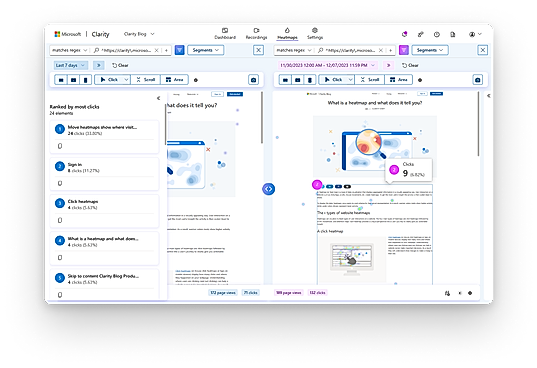Select PC device view in right pane
Screen dimensions: 537x368
pos(285,80)
